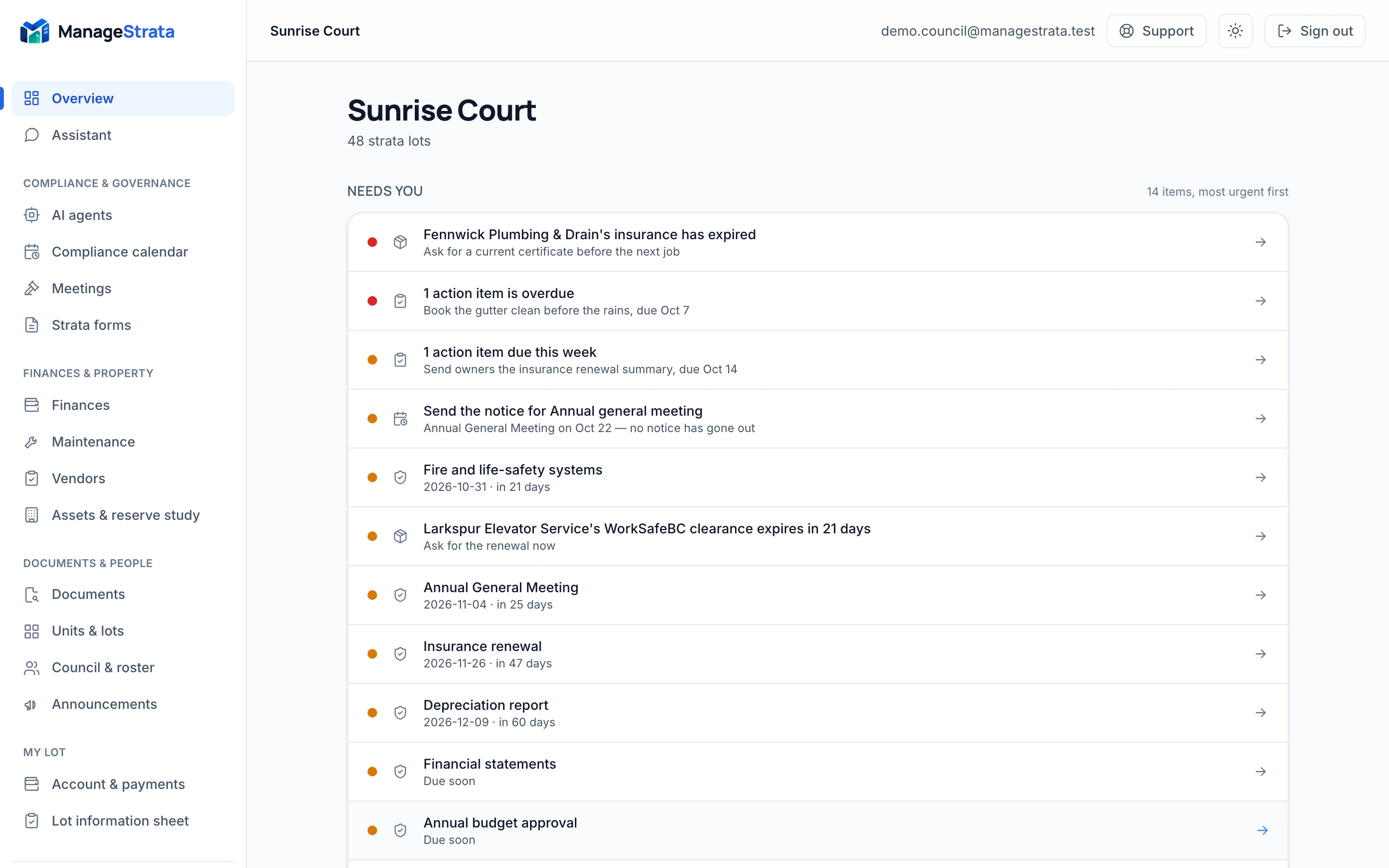Open Finances card icon
Viewport: 1389px width, 868px height.
pyautogui.click(x=31, y=405)
